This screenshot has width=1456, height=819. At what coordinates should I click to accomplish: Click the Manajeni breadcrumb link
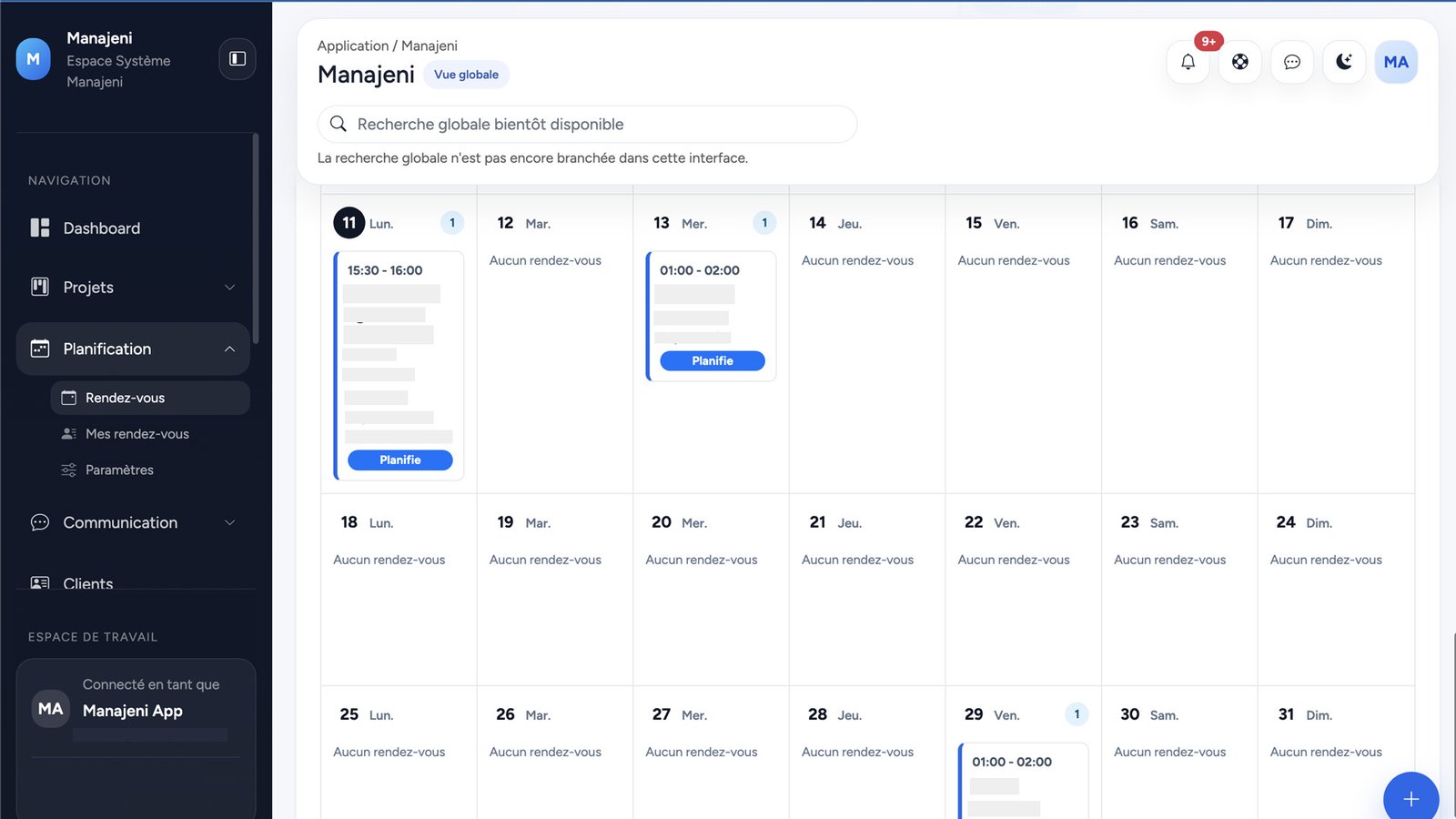tap(430, 45)
